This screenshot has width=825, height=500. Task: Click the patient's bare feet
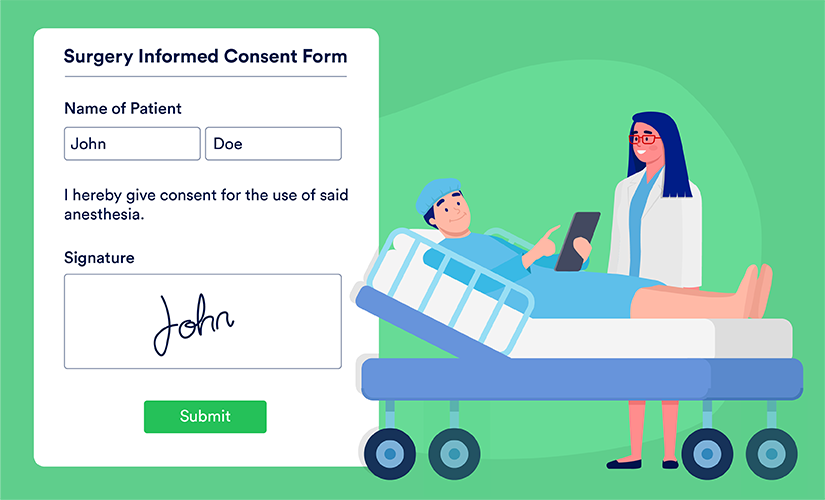pos(755,290)
